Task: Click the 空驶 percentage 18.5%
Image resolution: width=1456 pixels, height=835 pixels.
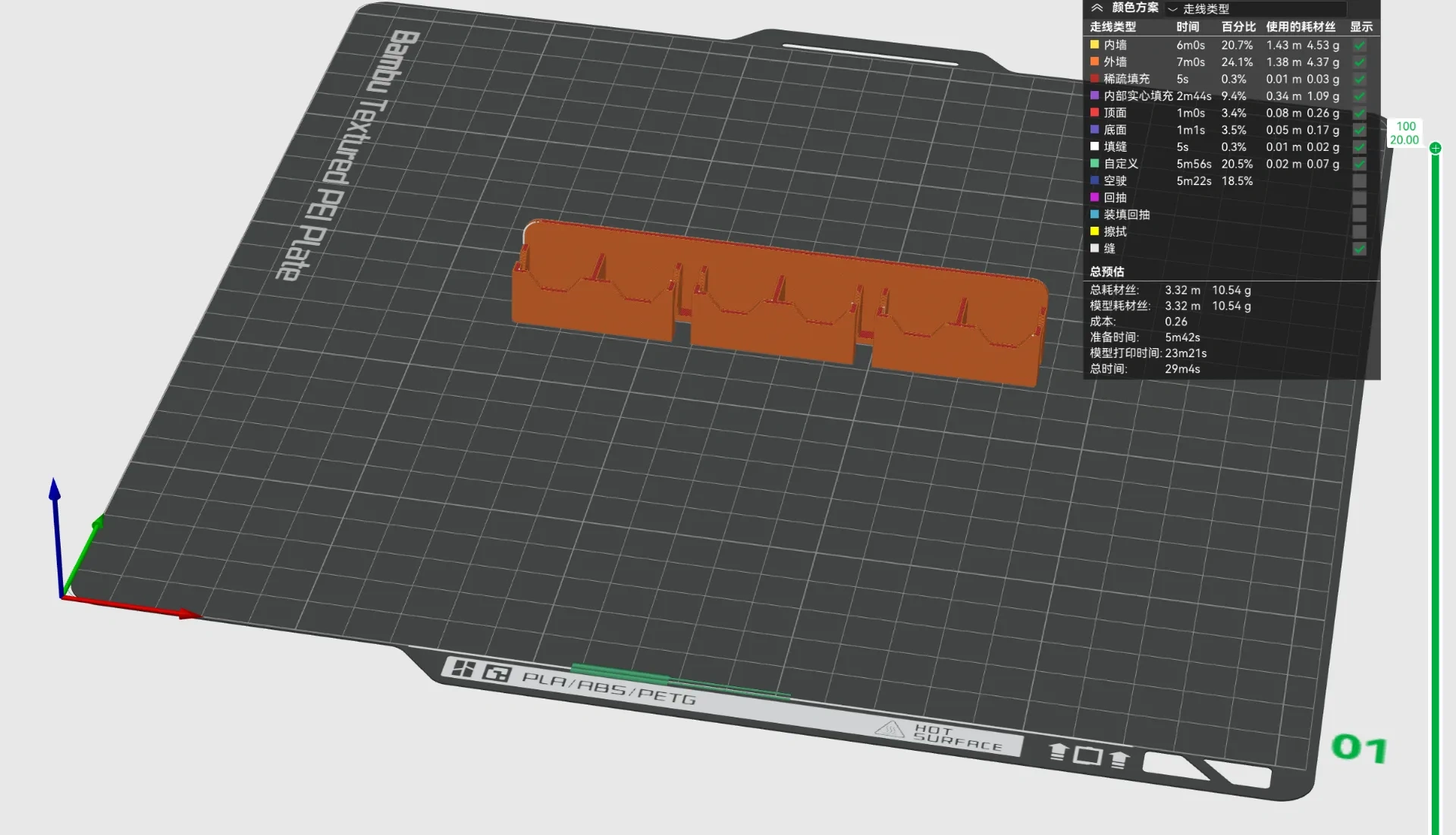Action: pyautogui.click(x=1237, y=181)
